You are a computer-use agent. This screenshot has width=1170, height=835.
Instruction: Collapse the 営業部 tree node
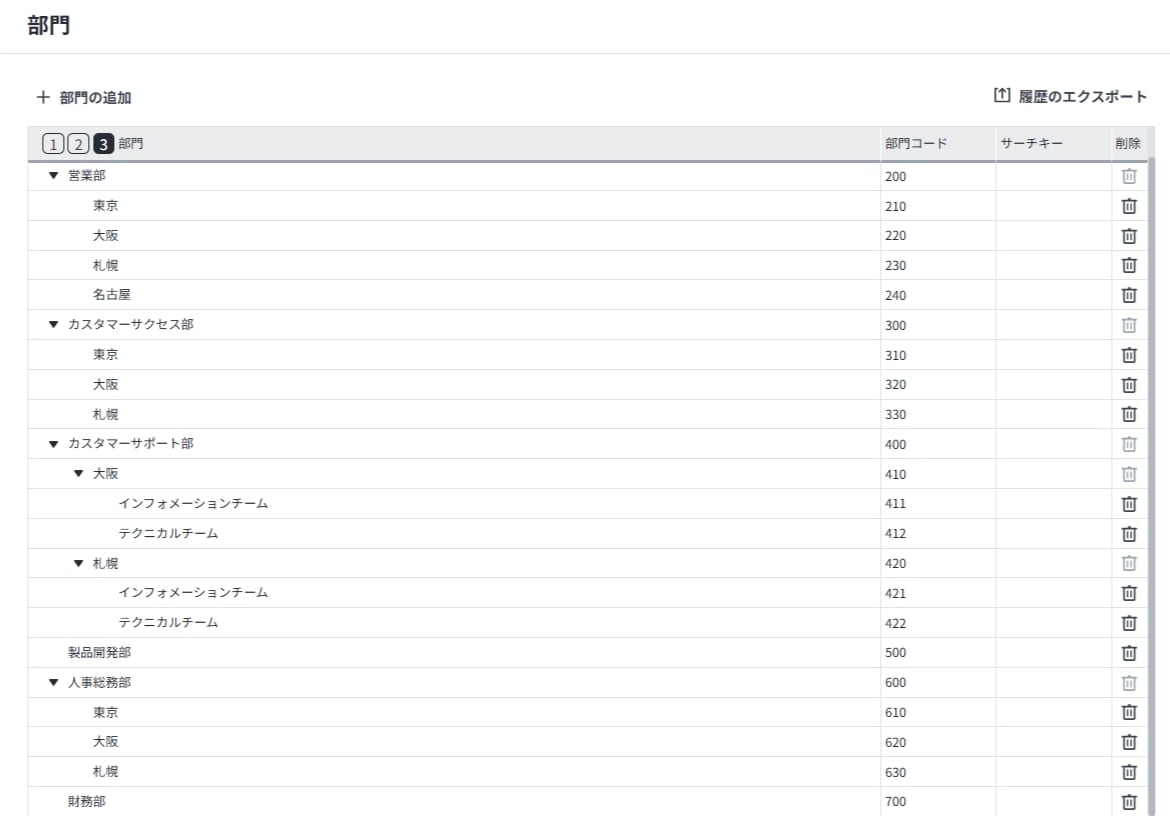pyautogui.click(x=53, y=176)
